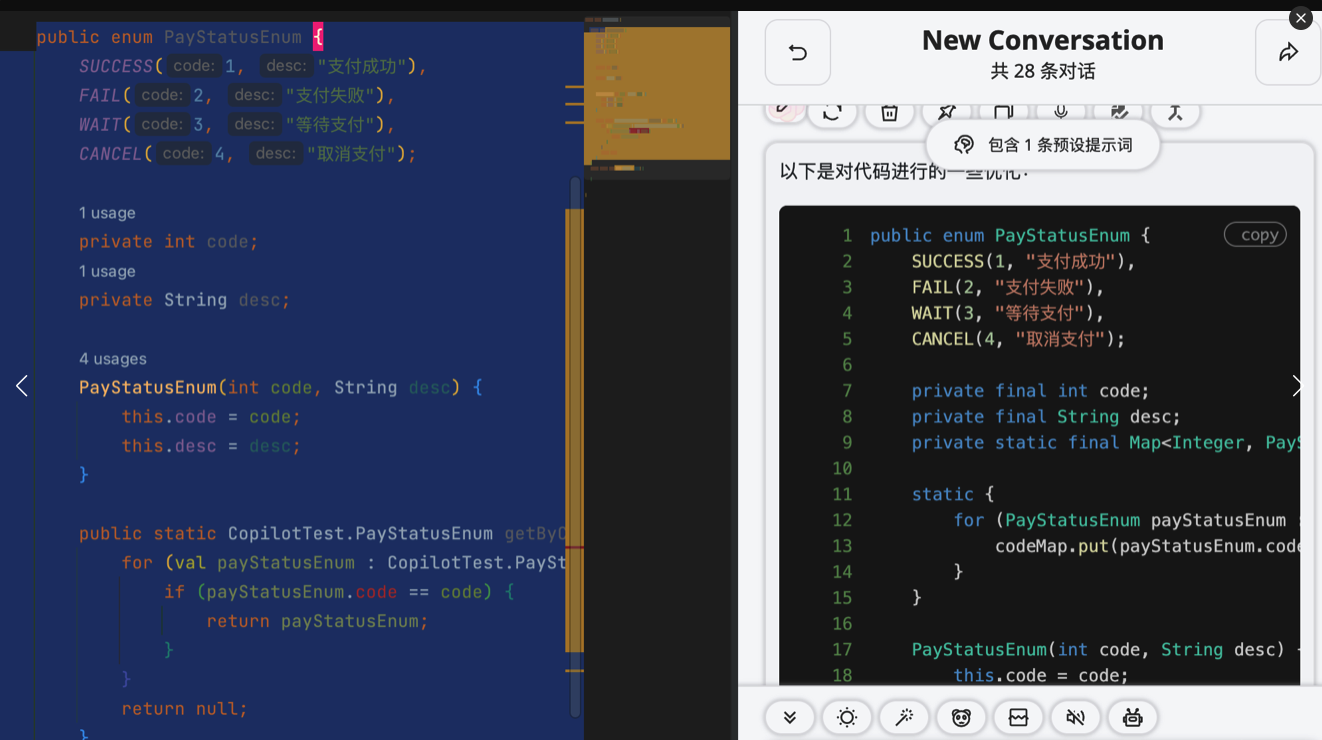Go to next image with right arrow

click(x=1297, y=386)
